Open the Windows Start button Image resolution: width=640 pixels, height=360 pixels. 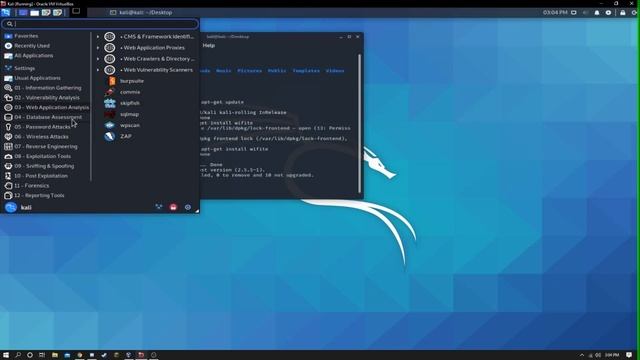click(x=6, y=355)
